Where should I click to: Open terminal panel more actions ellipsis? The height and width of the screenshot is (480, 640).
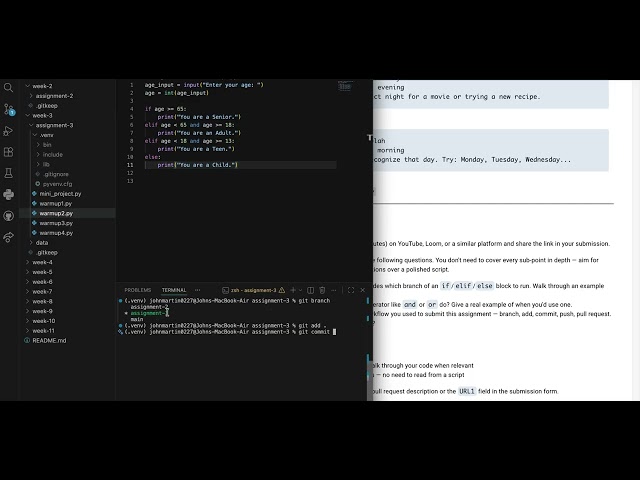334,290
